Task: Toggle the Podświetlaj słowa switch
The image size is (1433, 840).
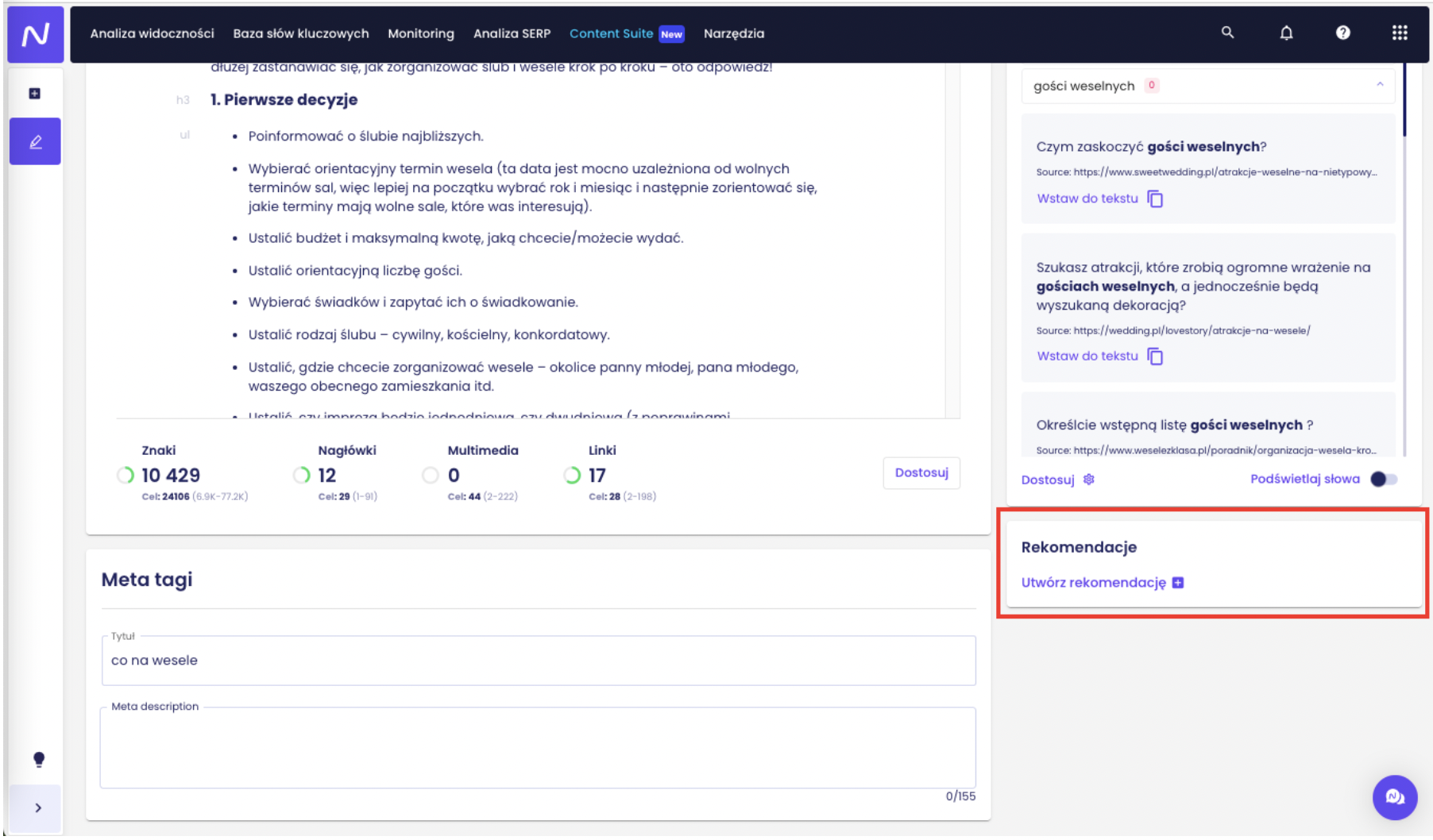Action: click(1384, 479)
